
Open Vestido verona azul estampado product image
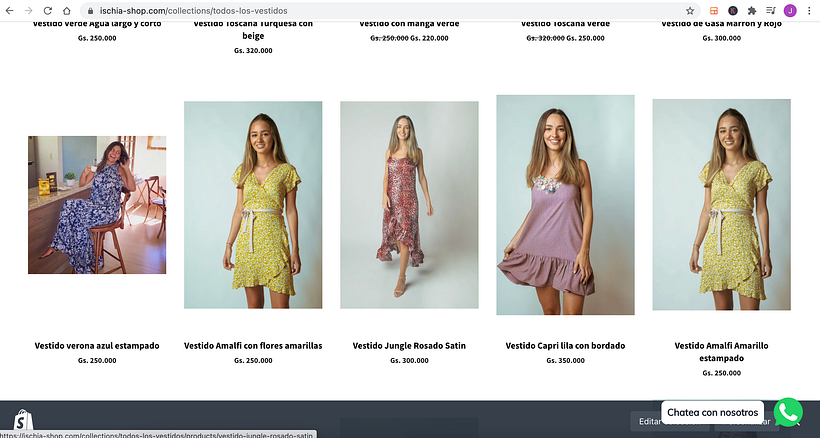pos(97,205)
